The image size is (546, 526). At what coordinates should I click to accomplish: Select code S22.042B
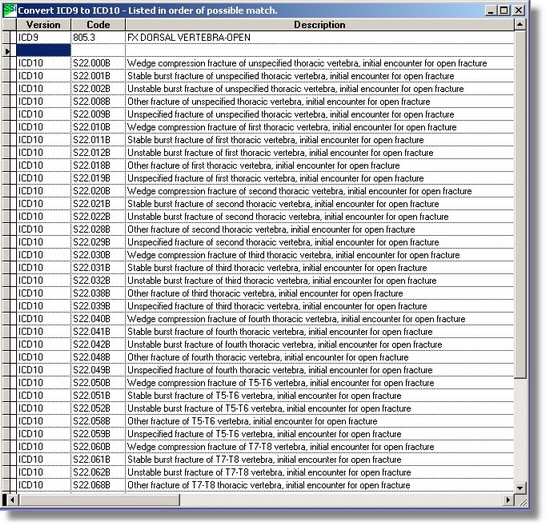(98, 344)
